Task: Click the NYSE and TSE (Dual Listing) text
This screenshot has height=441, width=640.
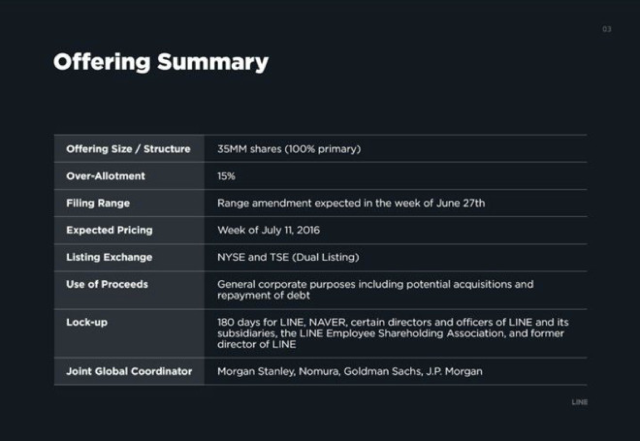Action: click(x=288, y=257)
